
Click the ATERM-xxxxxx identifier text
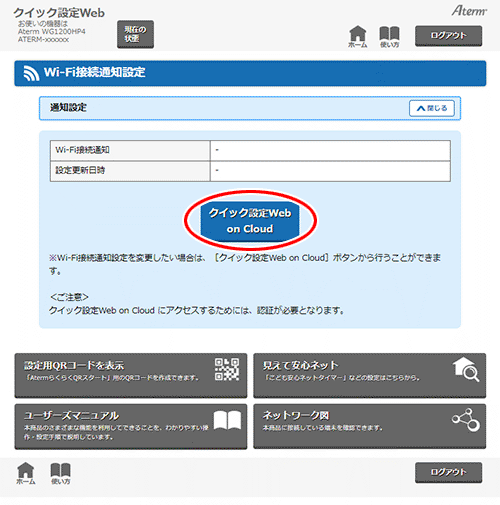pos(43,40)
